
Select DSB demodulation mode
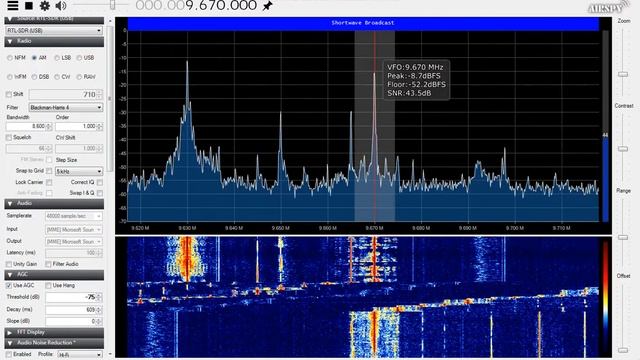pyautogui.click(x=34, y=77)
